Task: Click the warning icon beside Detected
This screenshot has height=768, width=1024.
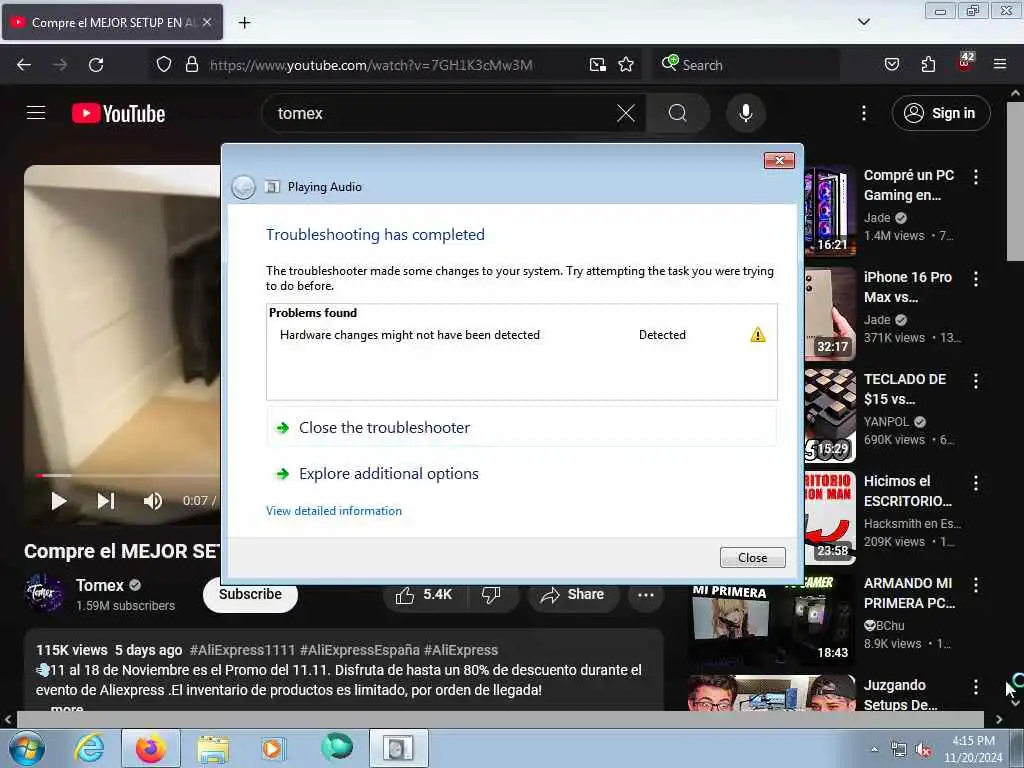Action: (x=758, y=335)
